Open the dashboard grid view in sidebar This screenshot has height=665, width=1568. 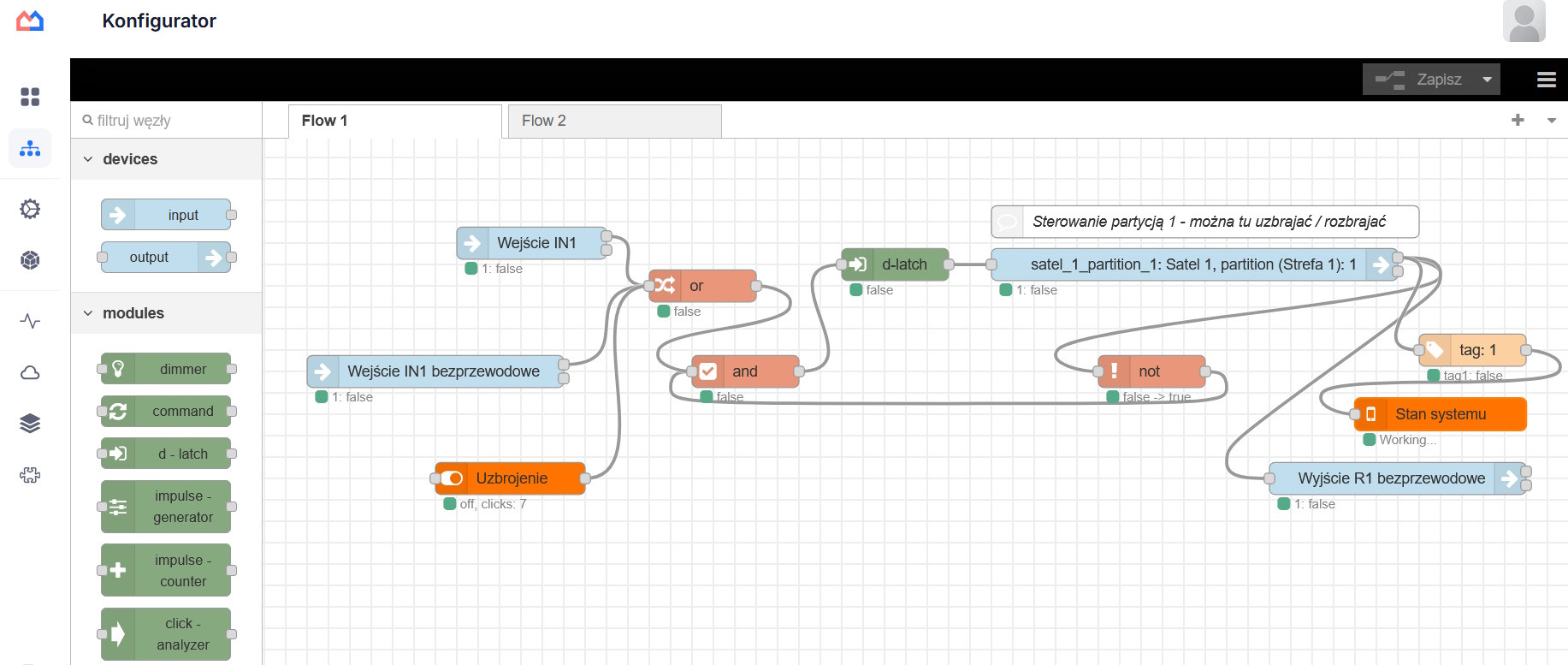[x=30, y=97]
